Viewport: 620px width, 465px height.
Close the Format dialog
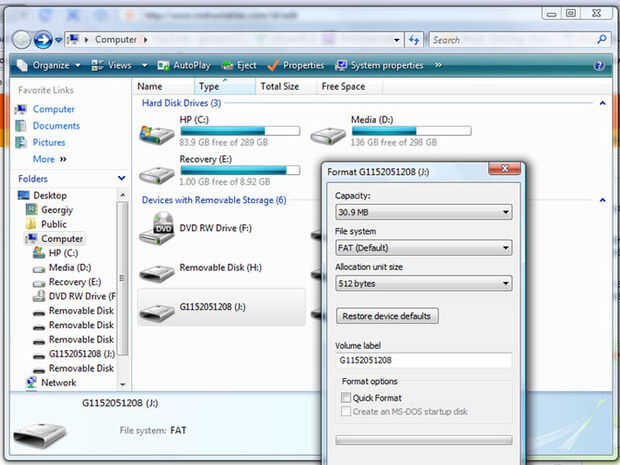505,168
